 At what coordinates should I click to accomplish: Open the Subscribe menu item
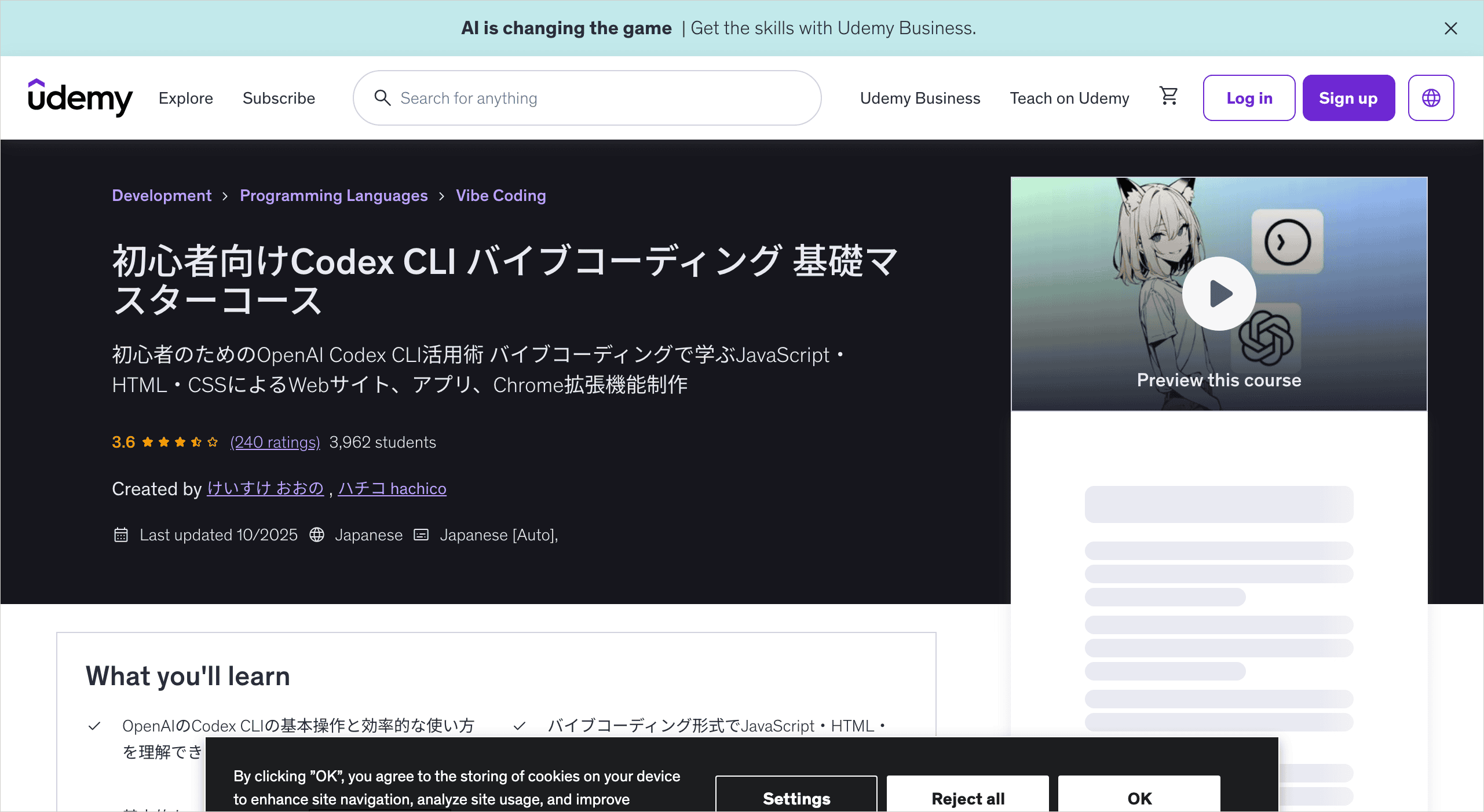pos(279,98)
